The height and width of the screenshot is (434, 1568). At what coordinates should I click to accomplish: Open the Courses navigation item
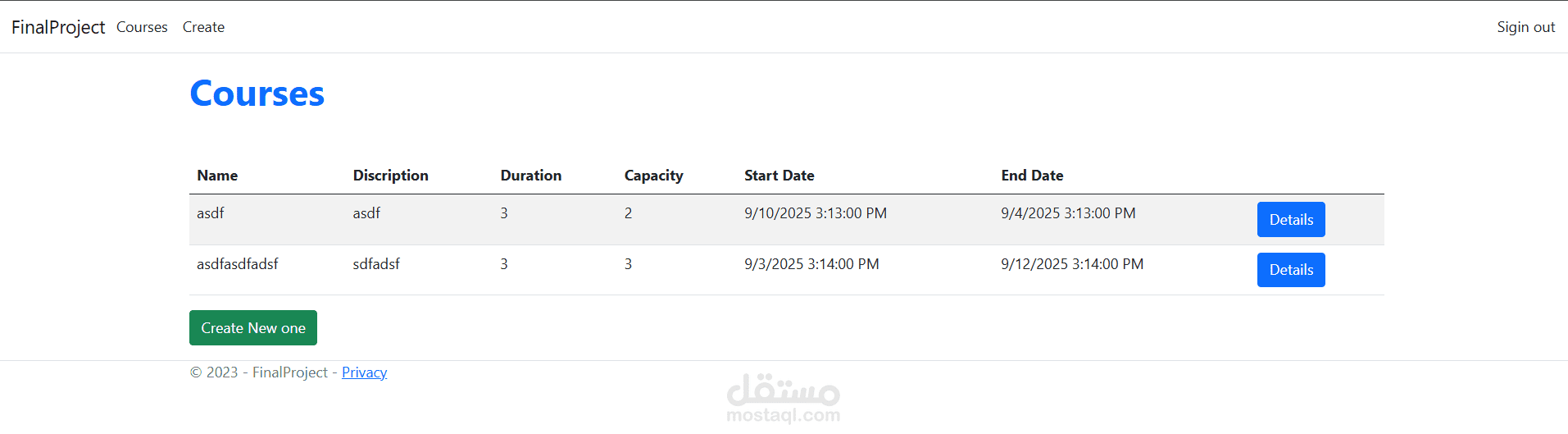(x=142, y=27)
